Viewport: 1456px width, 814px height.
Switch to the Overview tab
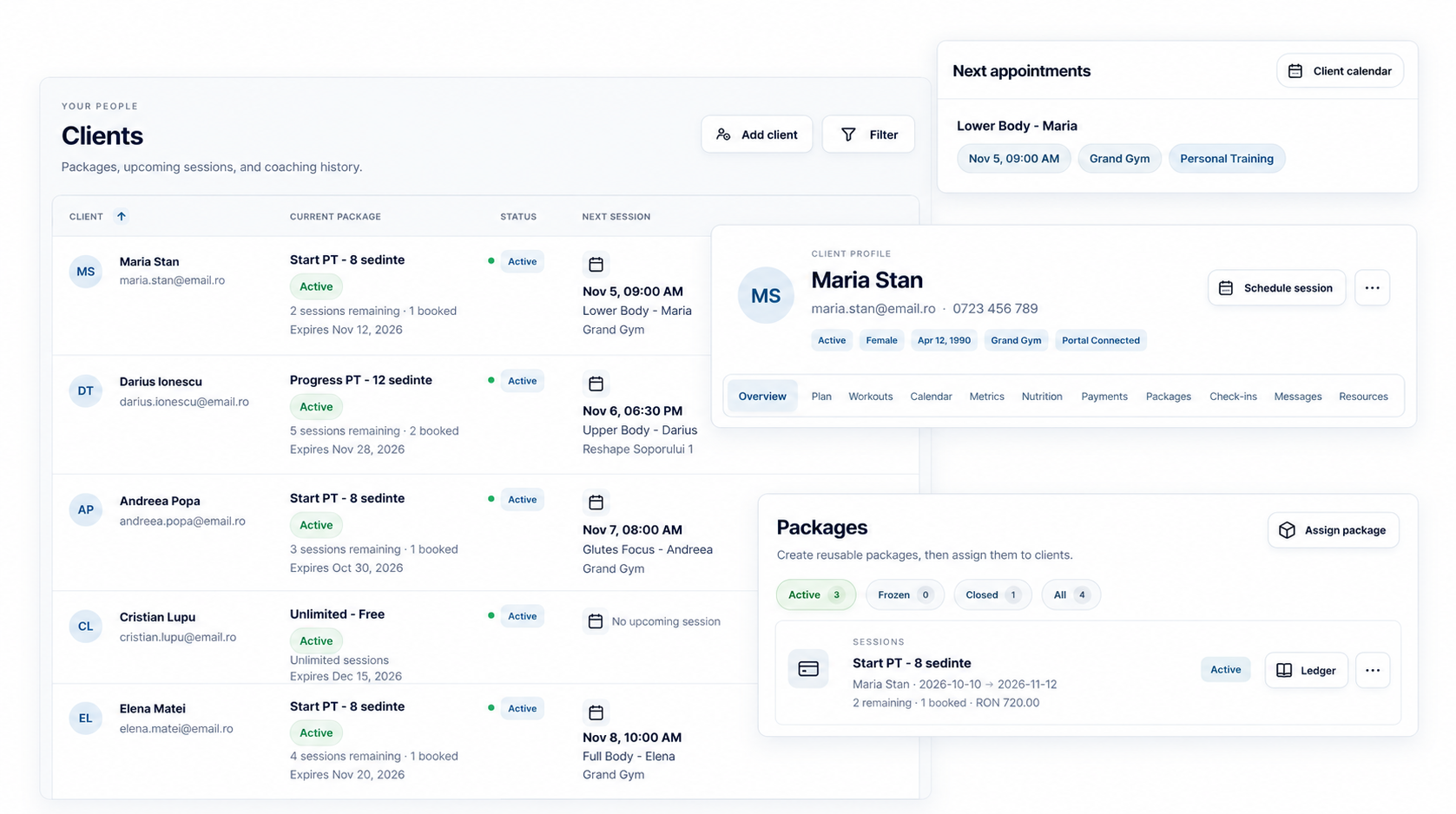(762, 397)
